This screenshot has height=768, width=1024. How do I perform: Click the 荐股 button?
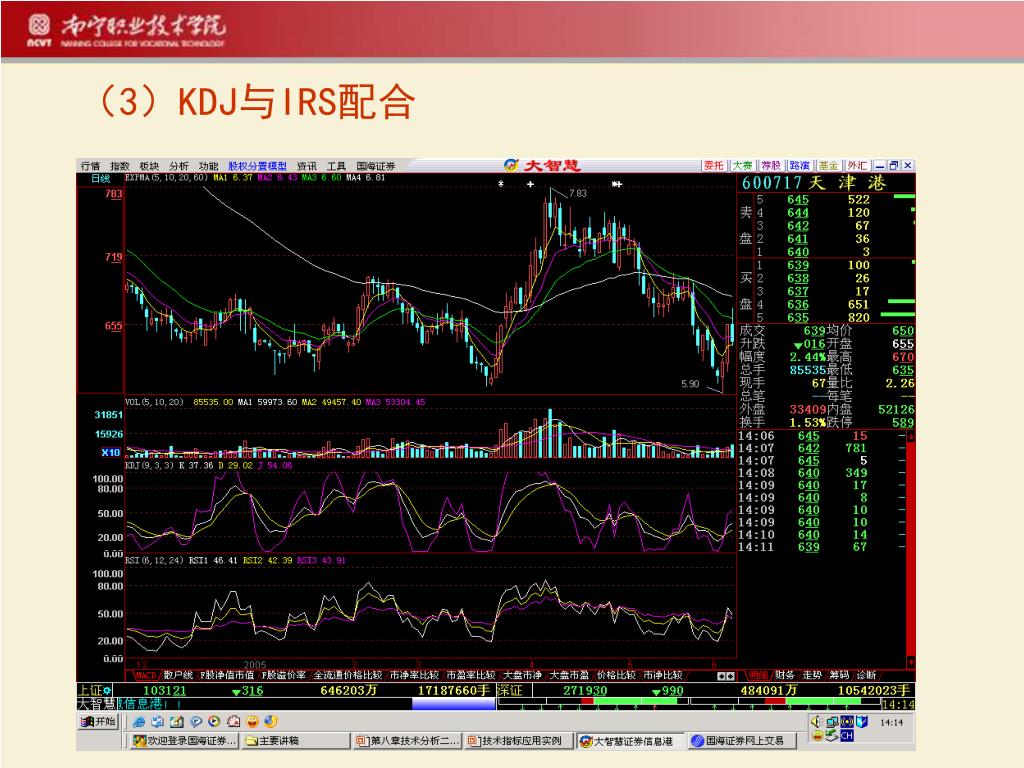pos(771,166)
